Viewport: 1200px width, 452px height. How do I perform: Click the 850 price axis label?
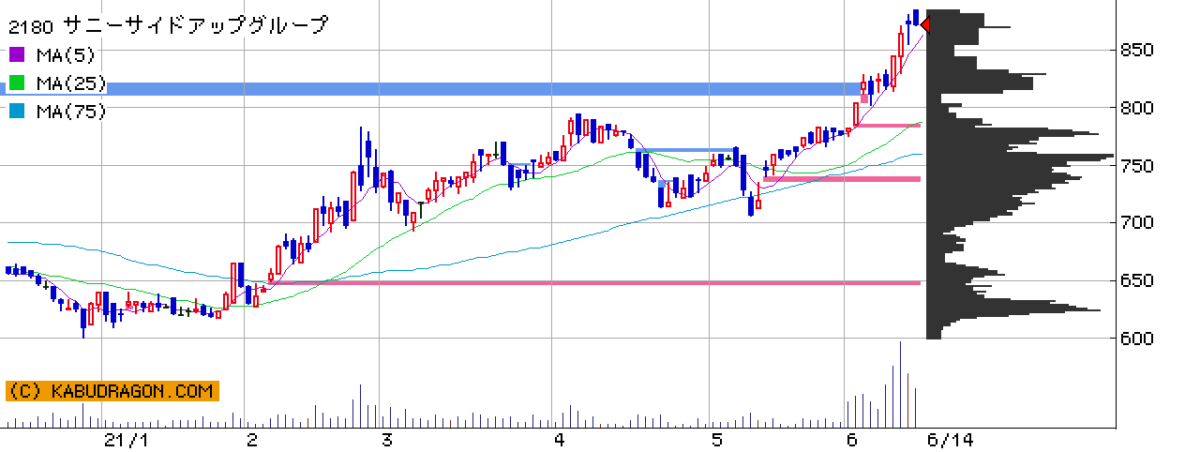pos(1138,50)
